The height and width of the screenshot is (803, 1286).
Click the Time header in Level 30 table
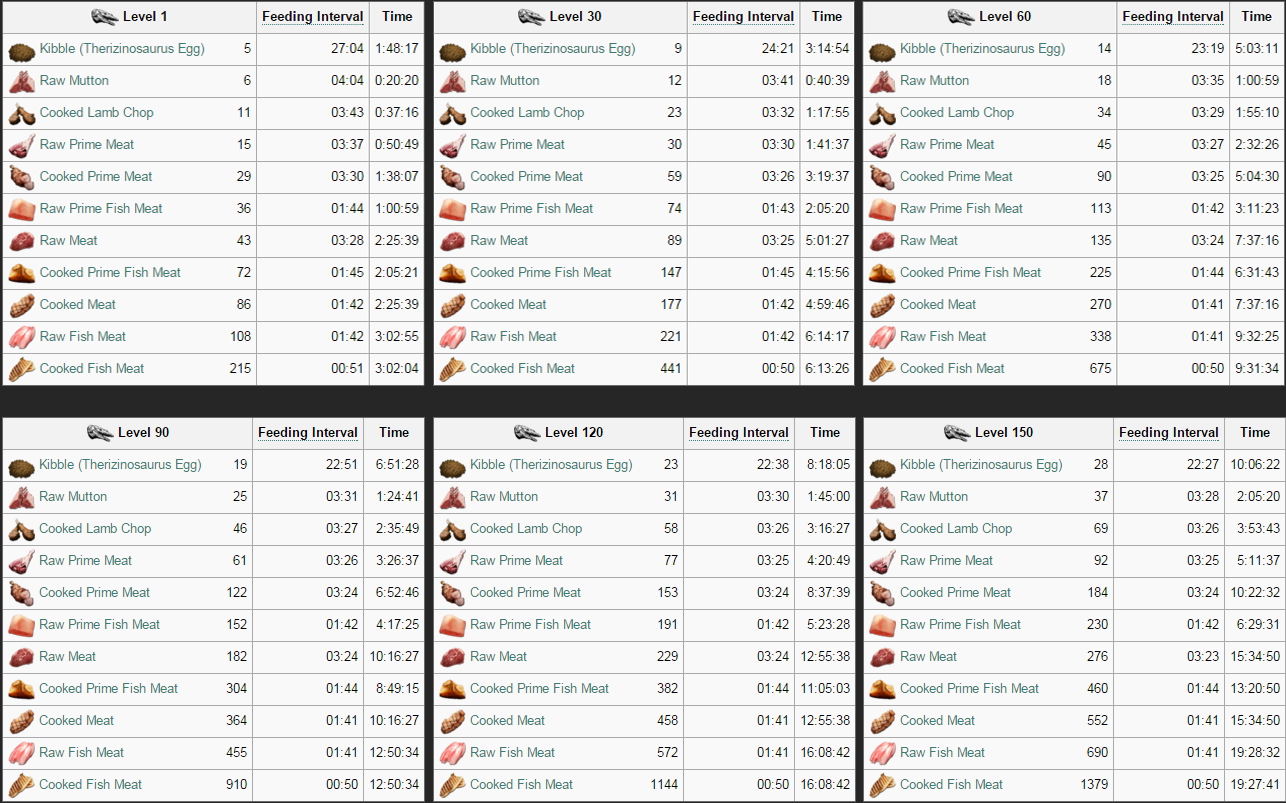click(x=826, y=17)
